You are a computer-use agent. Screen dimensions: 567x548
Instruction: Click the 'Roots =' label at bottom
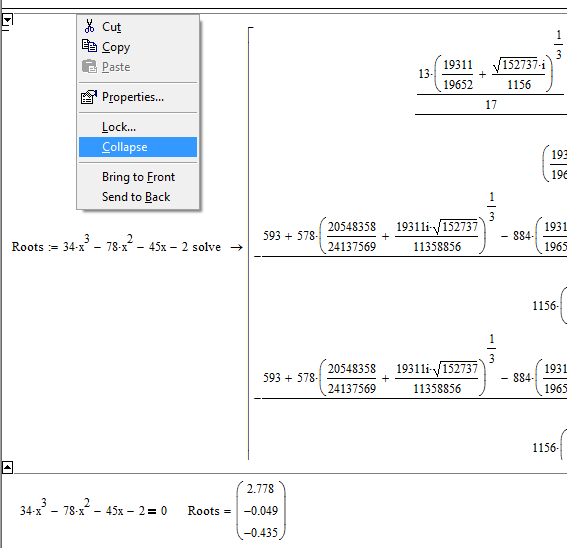click(x=209, y=511)
